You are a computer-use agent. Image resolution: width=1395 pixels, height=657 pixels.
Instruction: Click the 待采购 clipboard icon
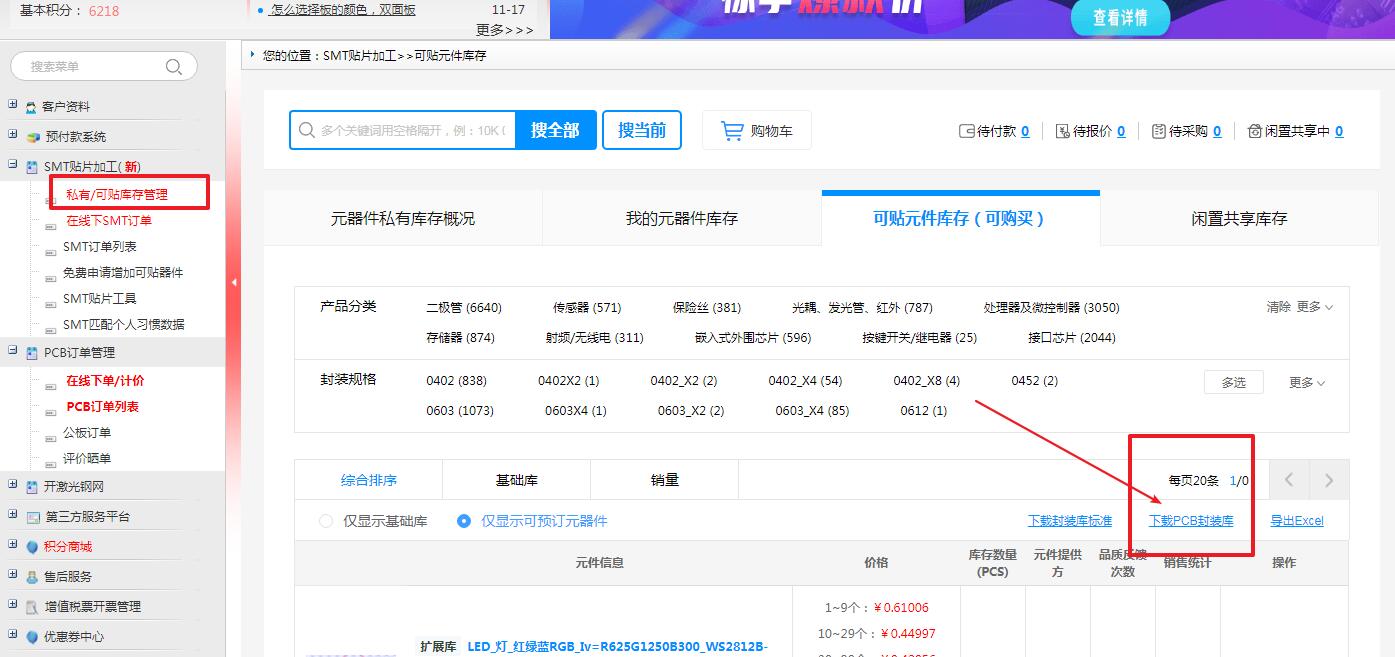(x=1159, y=131)
